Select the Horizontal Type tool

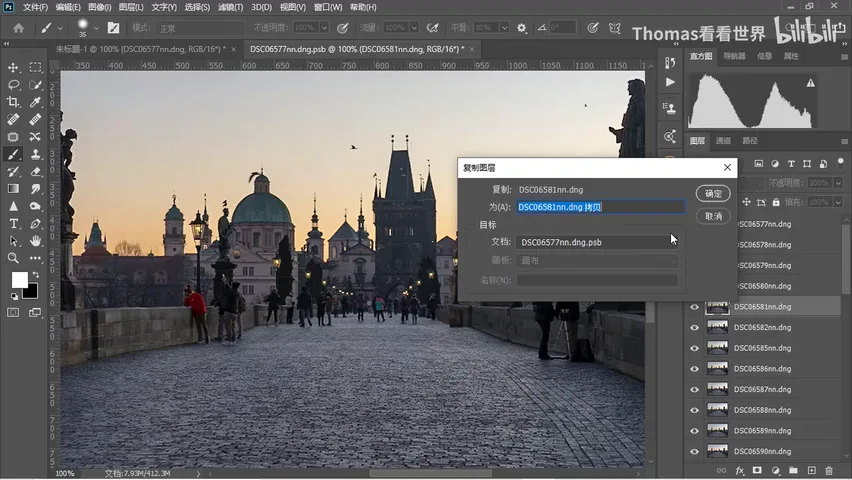[x=13, y=223]
